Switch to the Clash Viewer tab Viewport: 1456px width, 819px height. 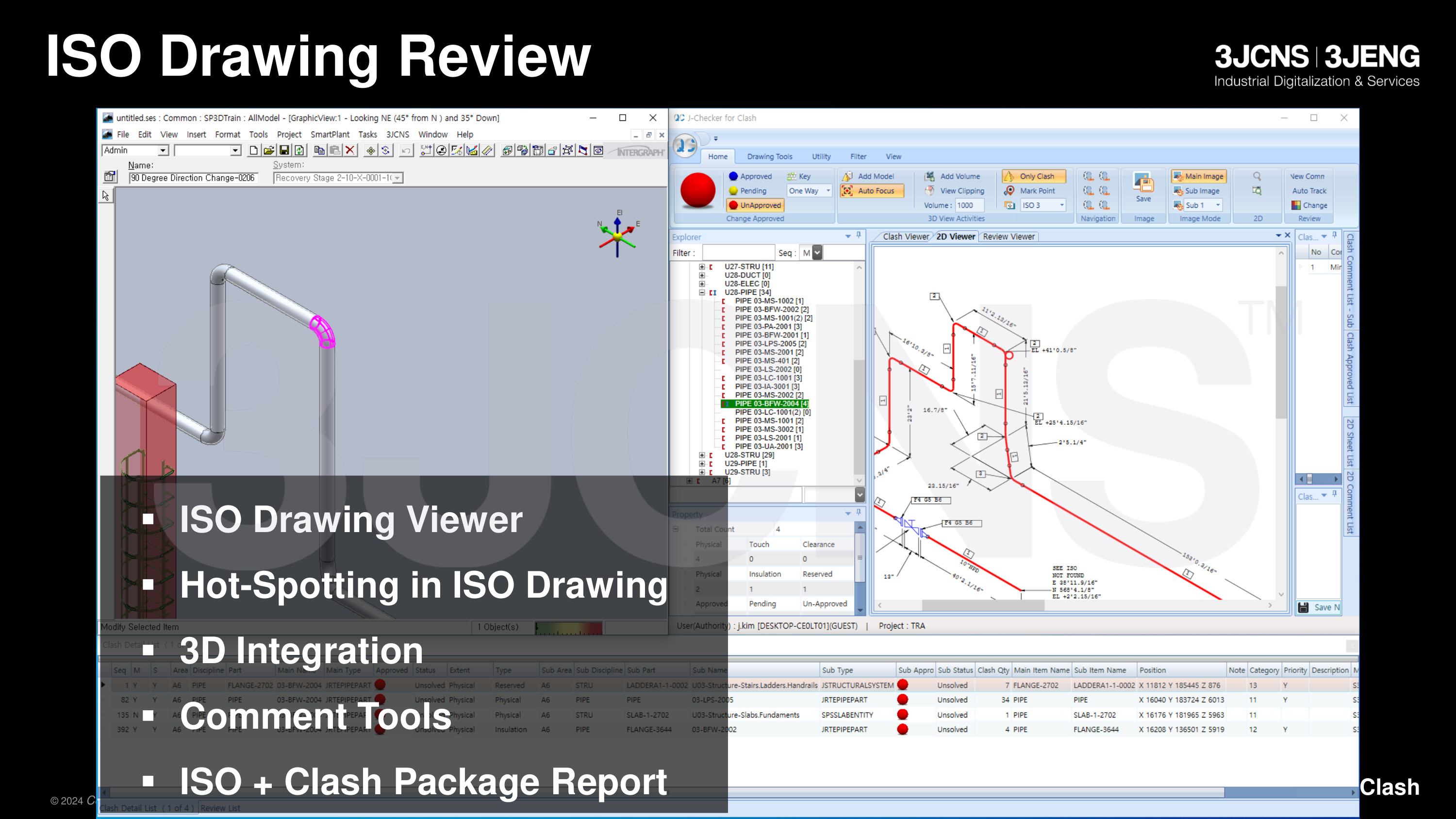(x=905, y=237)
